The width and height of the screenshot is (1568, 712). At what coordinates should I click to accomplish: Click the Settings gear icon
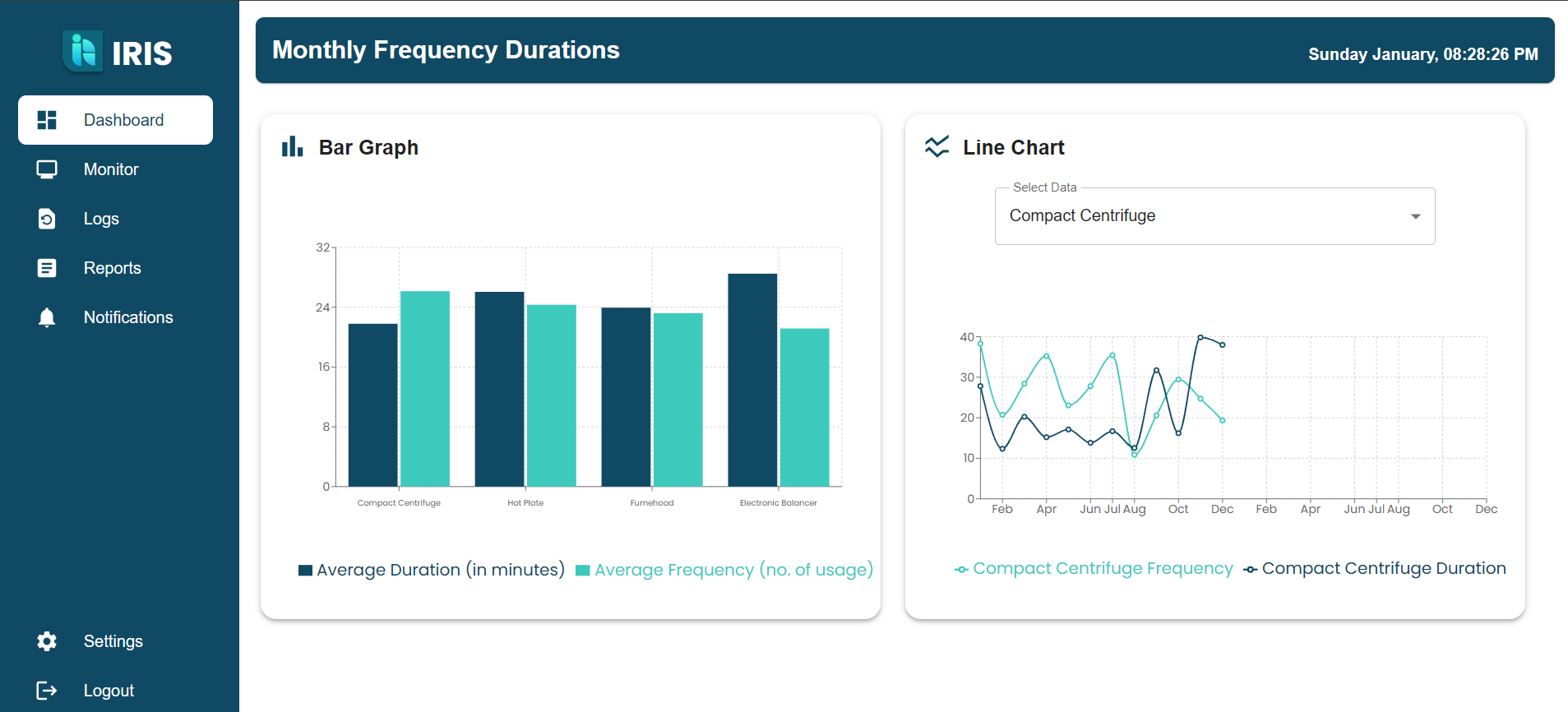[x=47, y=641]
